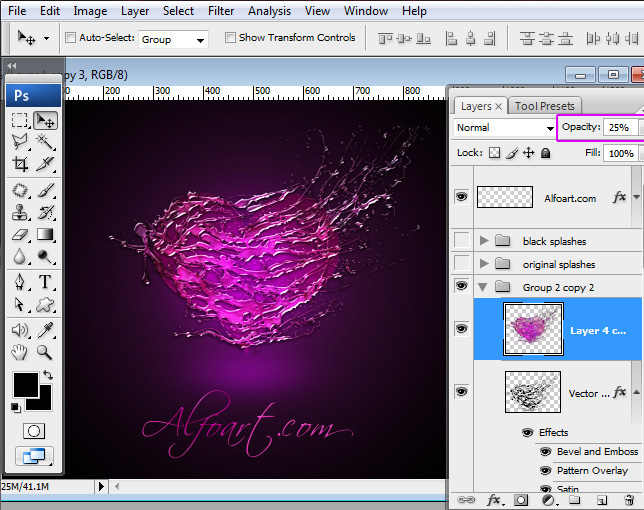This screenshot has width=644, height=510.
Task: Open the Filter menu
Action: [x=221, y=11]
